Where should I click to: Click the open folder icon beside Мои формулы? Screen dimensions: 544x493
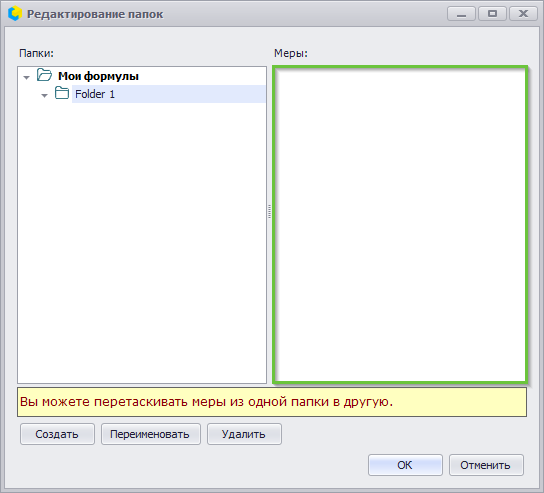[44, 75]
